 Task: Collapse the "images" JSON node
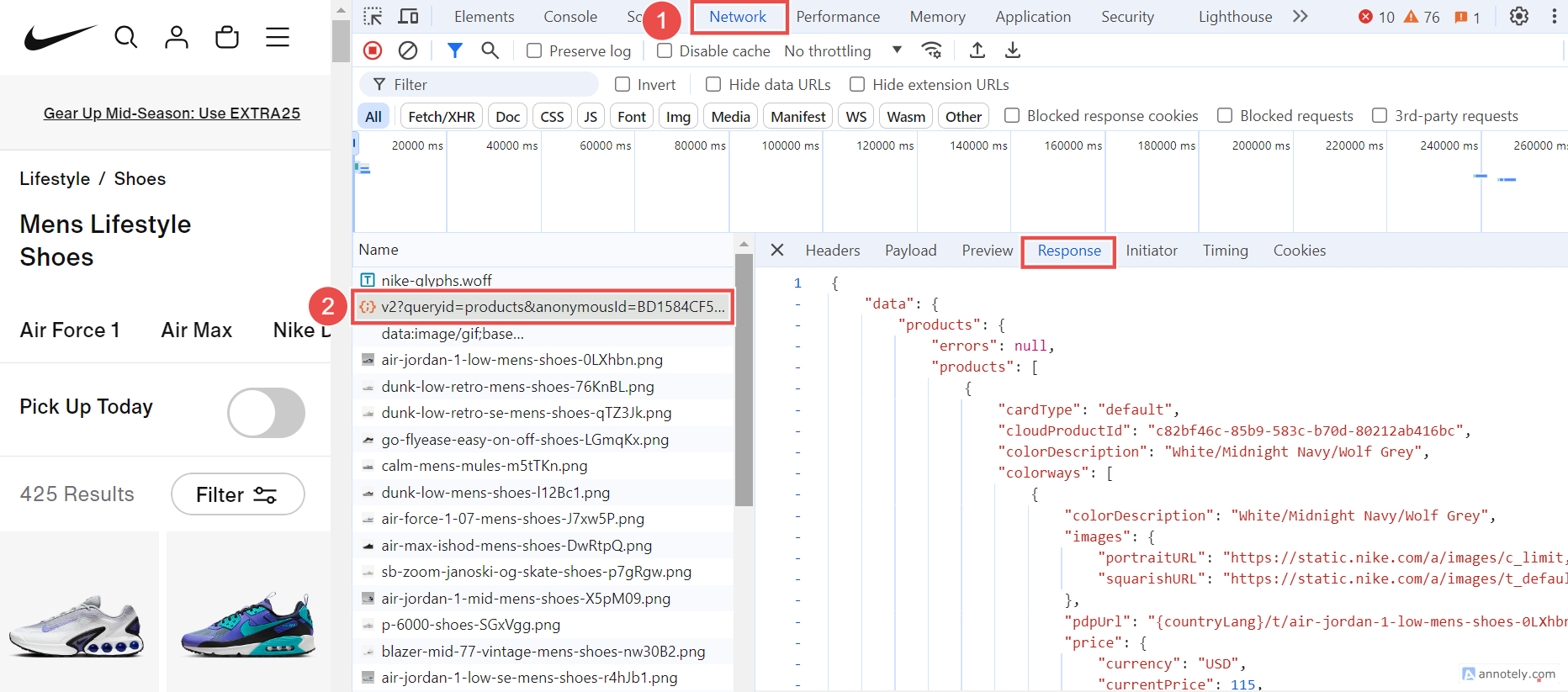(797, 536)
